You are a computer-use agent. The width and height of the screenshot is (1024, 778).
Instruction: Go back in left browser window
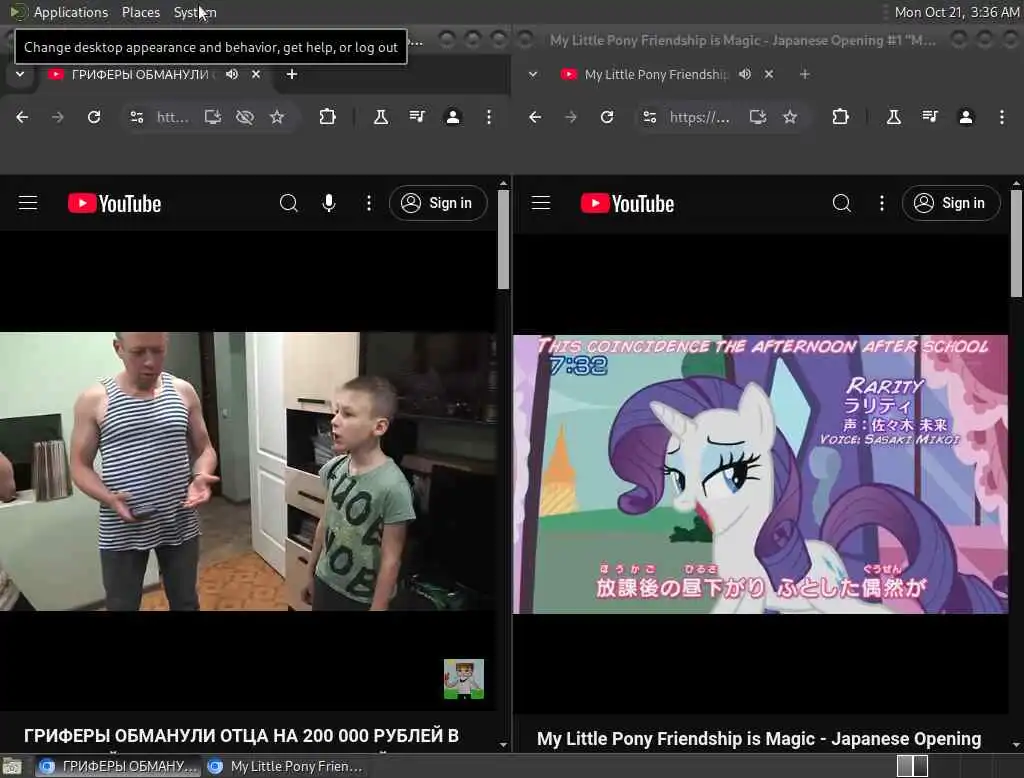click(x=22, y=117)
